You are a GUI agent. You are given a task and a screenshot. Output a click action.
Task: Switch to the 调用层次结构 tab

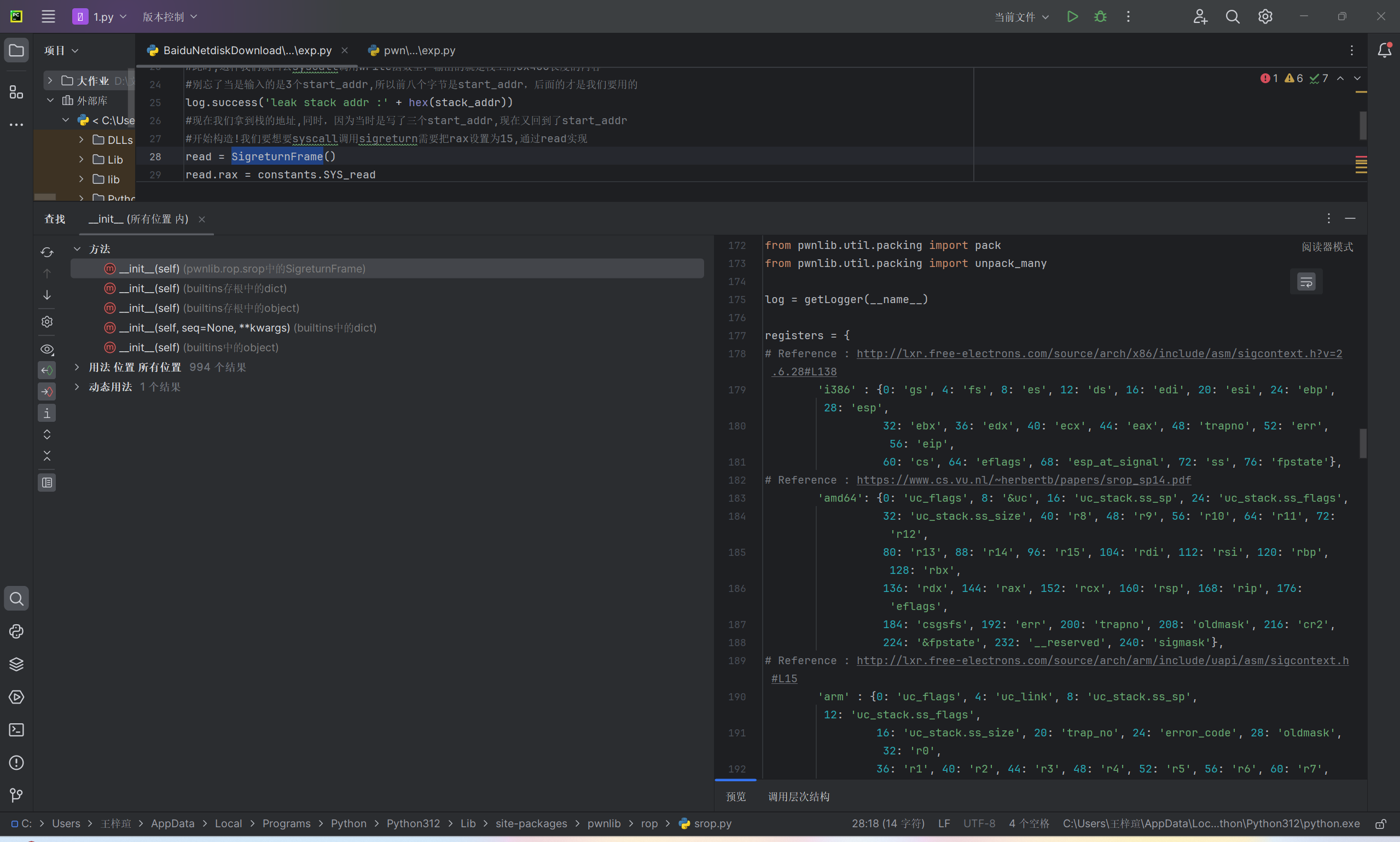pos(798,797)
